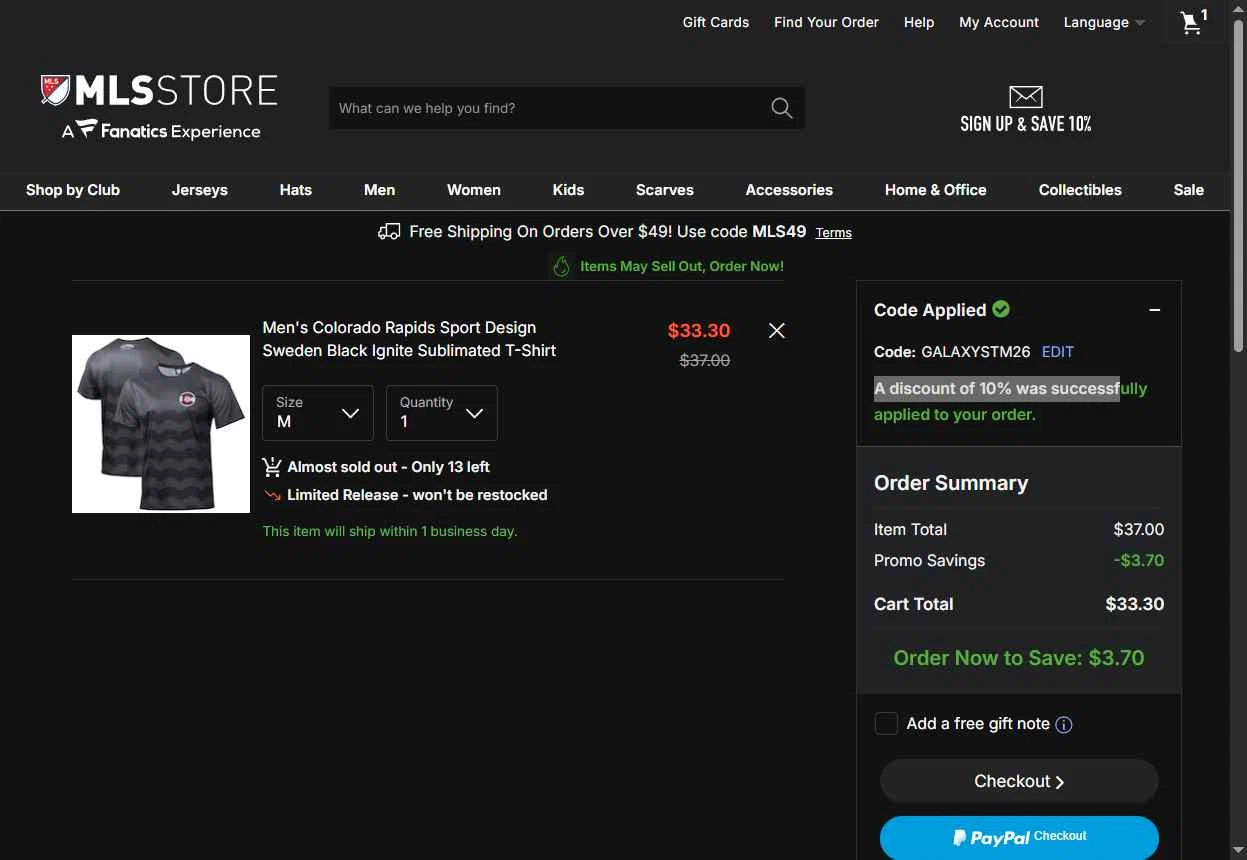This screenshot has height=860, width=1247.
Task: Open the Women menu
Action: [x=474, y=190]
